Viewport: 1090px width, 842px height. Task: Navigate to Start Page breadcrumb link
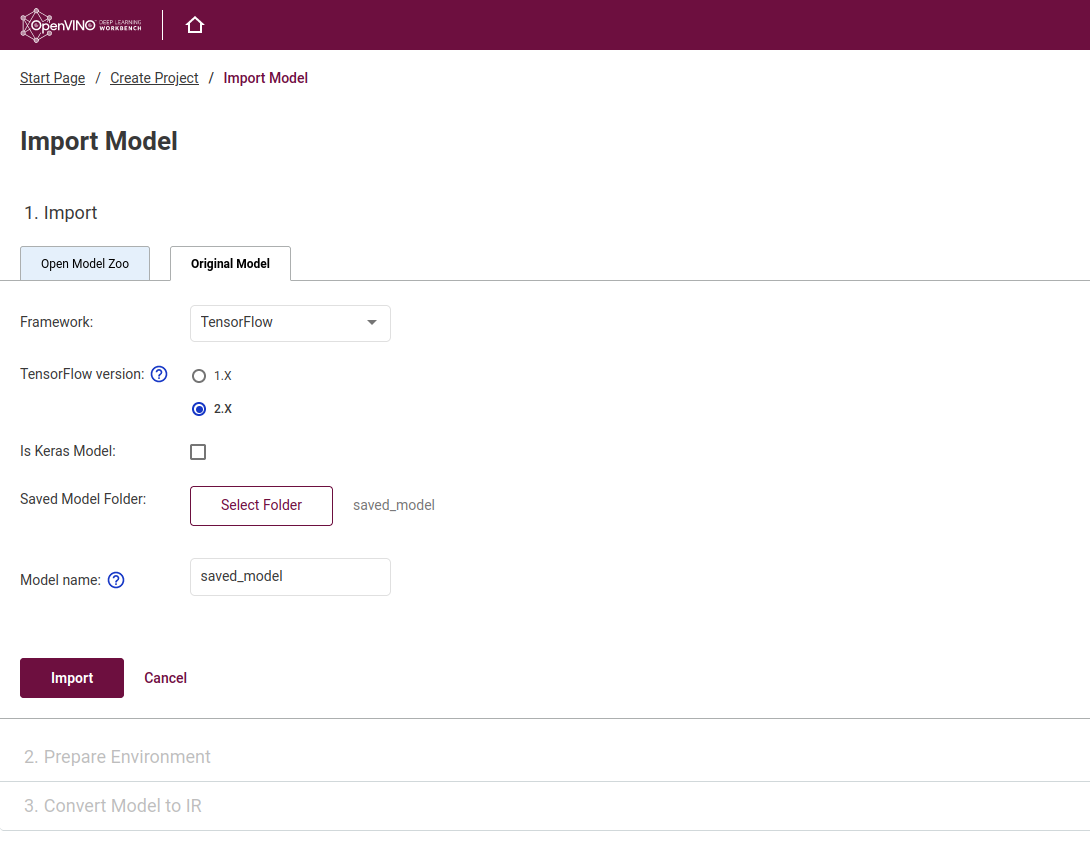(x=52, y=78)
